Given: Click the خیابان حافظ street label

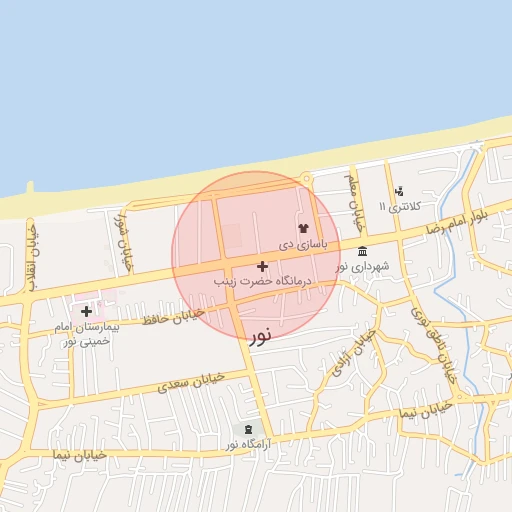Looking at the screenshot, I should [173, 317].
